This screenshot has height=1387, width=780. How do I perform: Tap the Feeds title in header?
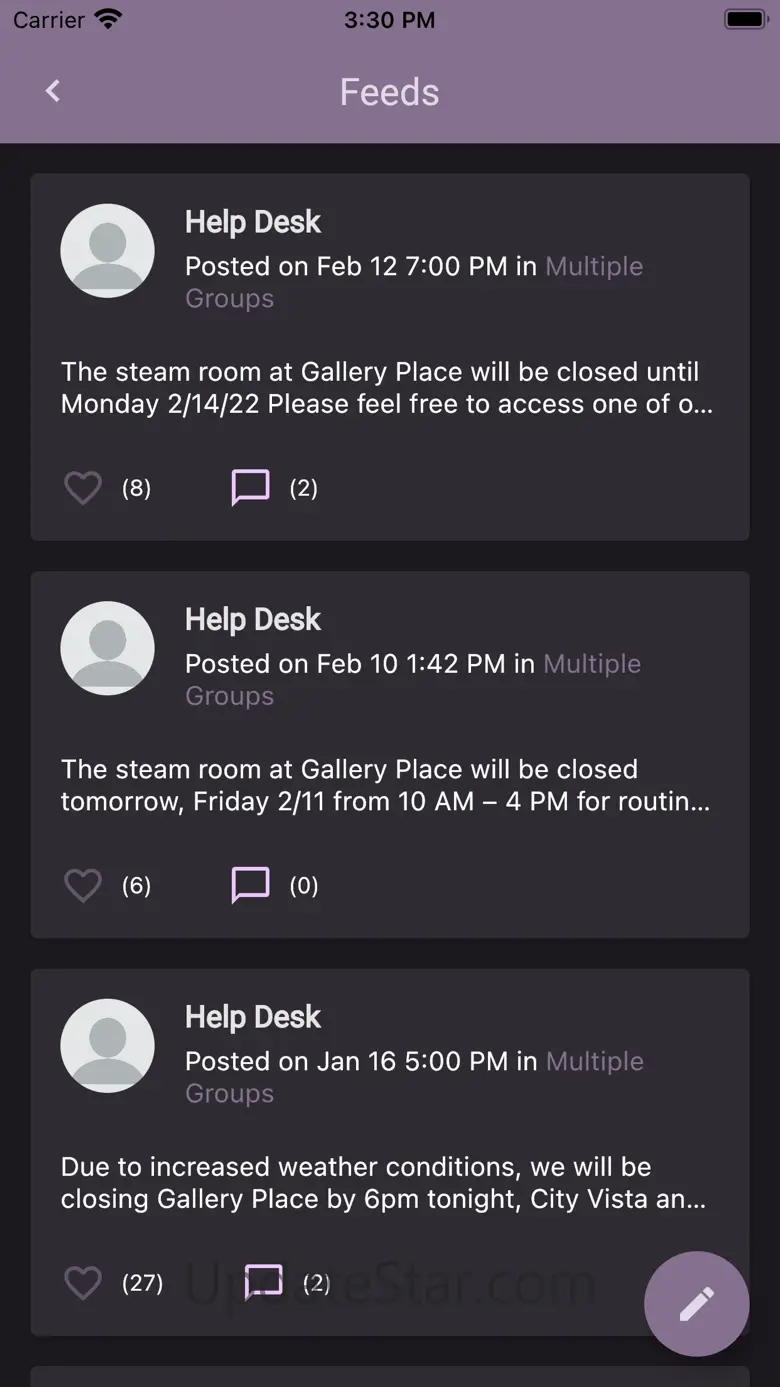pyautogui.click(x=389, y=92)
